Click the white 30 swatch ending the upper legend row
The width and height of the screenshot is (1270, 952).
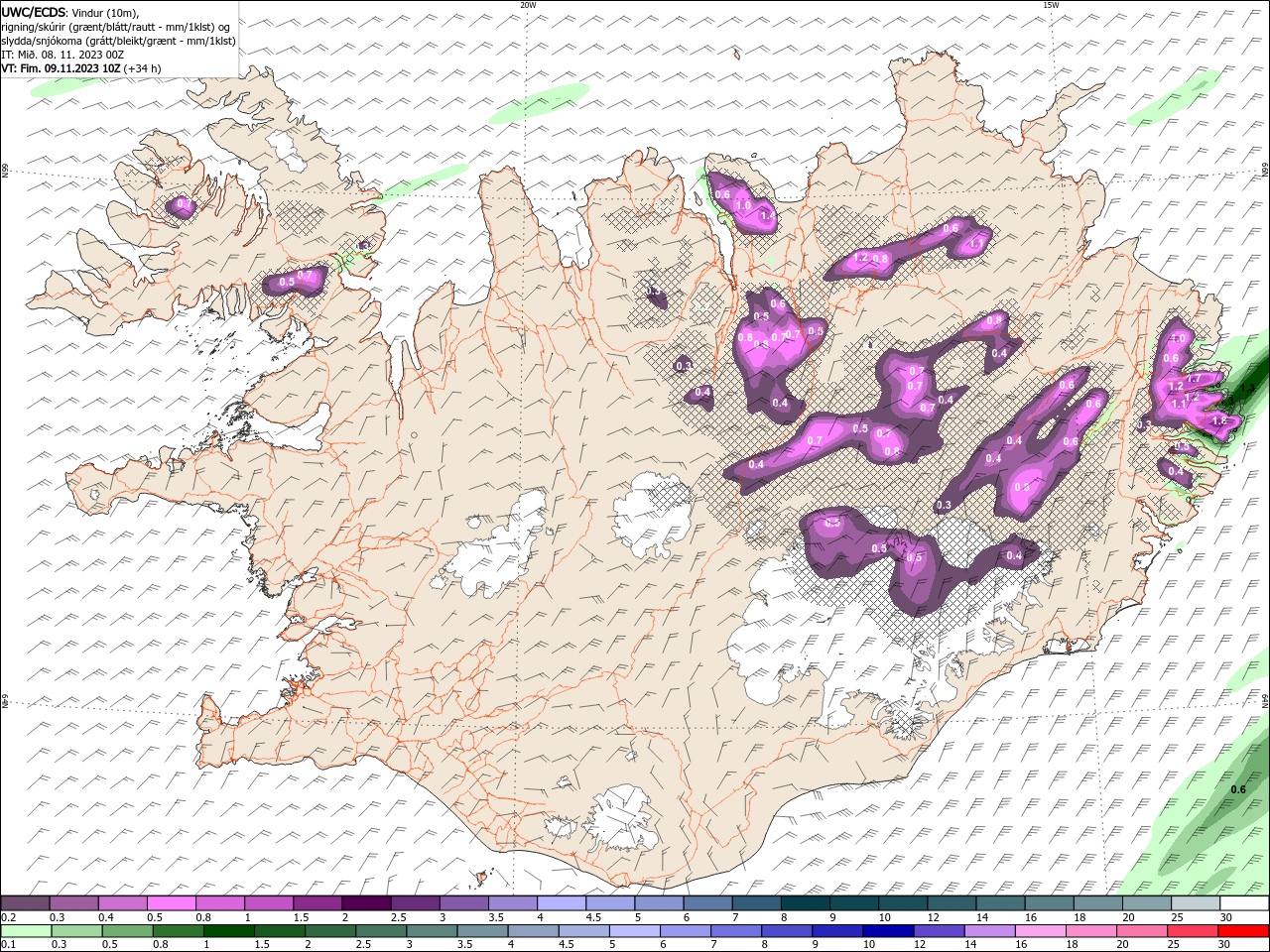pyautogui.click(x=1244, y=903)
